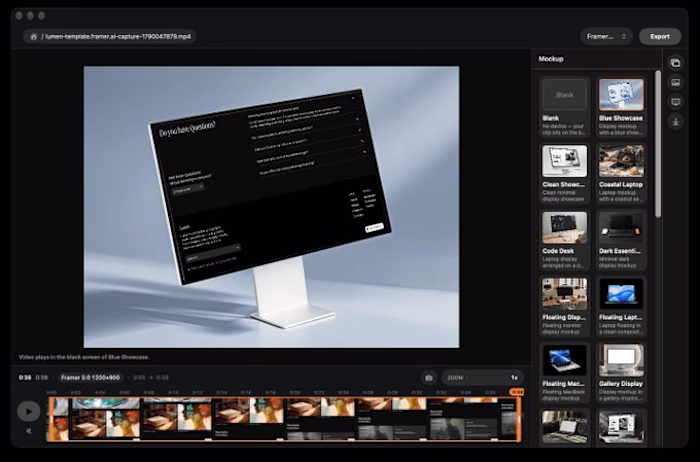Viewport: 700px width, 462px height.
Task: Click the Export button
Action: (660, 37)
